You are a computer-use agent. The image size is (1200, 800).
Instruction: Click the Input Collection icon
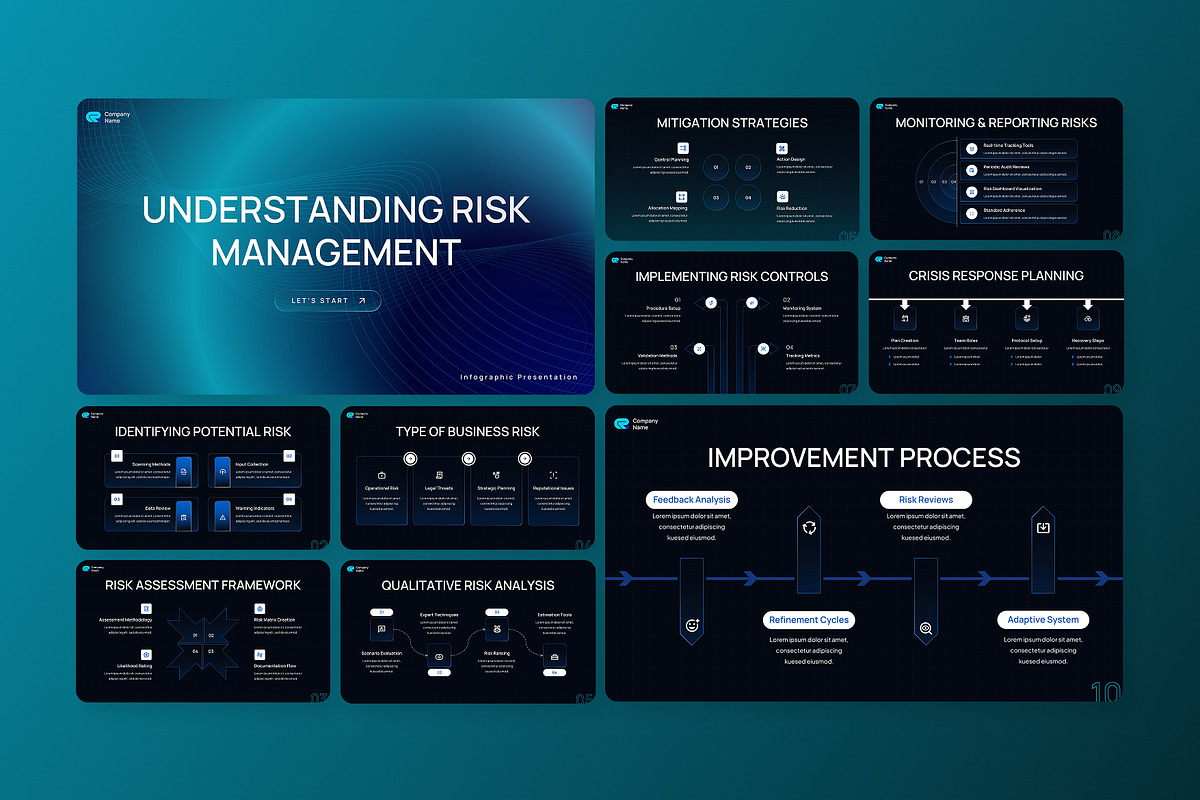click(222, 471)
